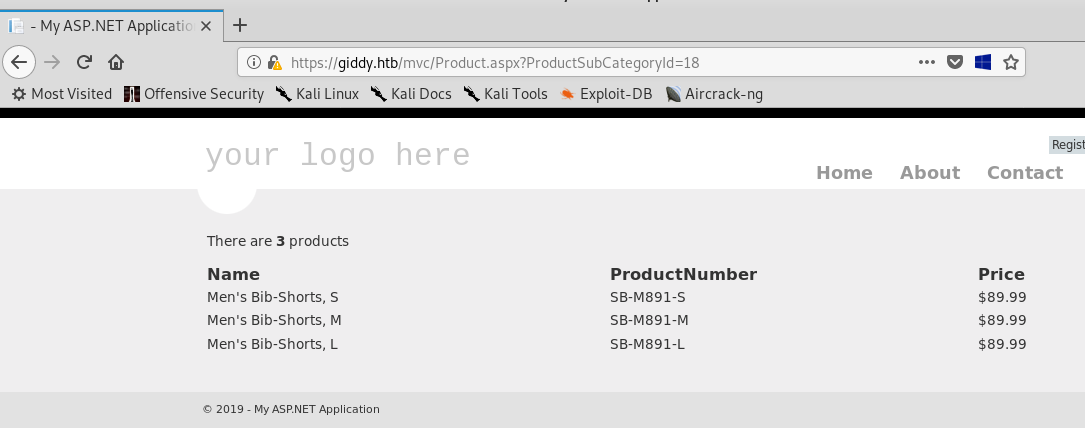Click the Home navigation menu item

(844, 172)
